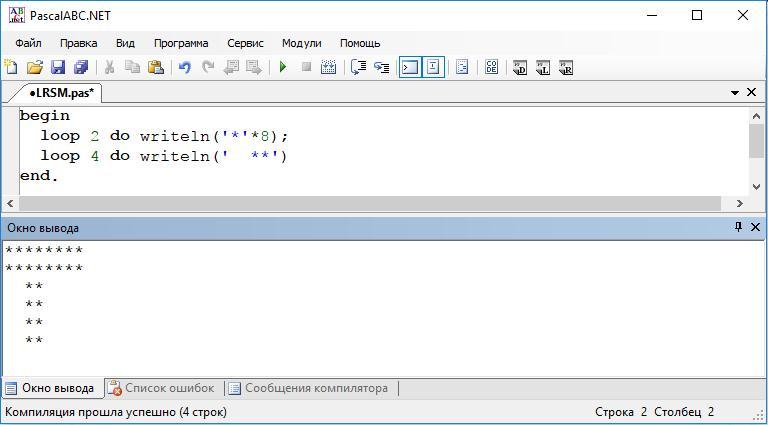Click the editor vertical scrollbar down arrow

tap(756, 186)
